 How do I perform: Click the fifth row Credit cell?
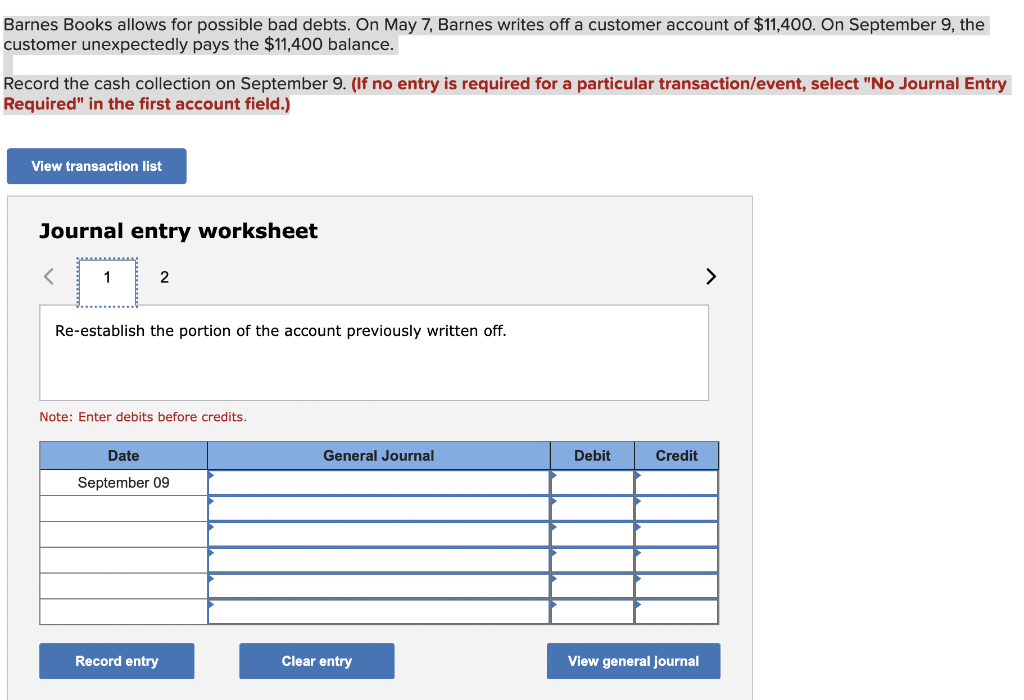pos(677,586)
